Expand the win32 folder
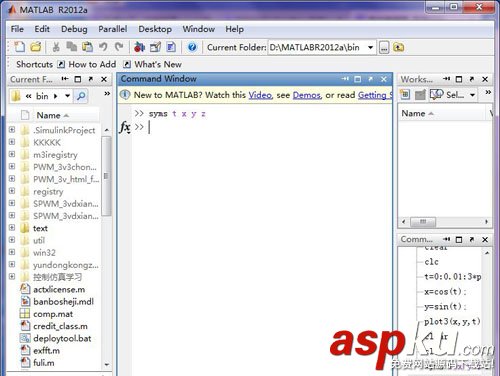This screenshot has width=500, height=376. pyautogui.click(x=12, y=252)
